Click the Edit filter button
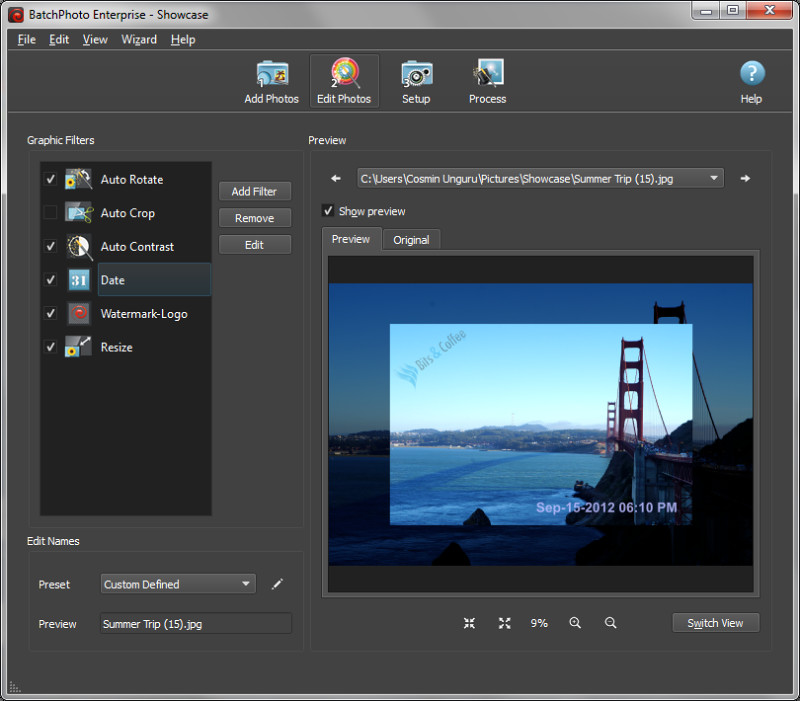 coord(255,245)
